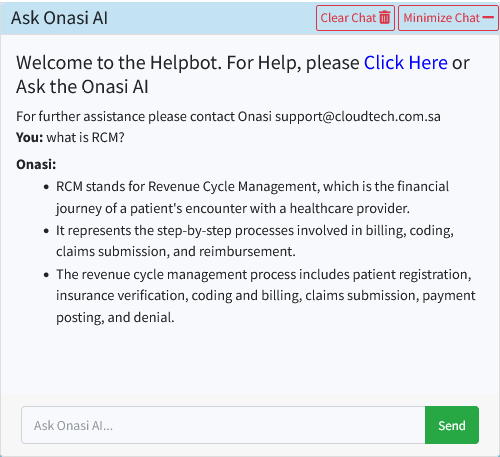
Task: Select the bullet about Revenue Cycle Management definition
Action: 252,197
